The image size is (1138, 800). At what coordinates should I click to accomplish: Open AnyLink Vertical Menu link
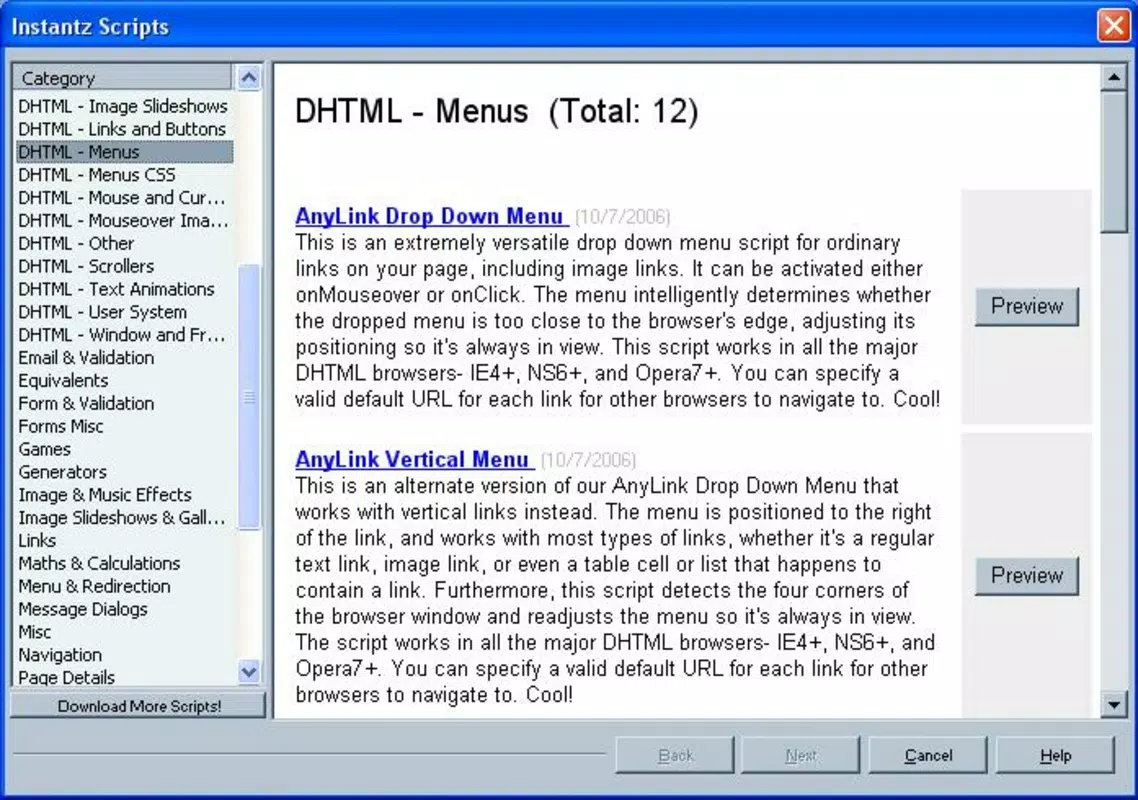pyautogui.click(x=412, y=460)
